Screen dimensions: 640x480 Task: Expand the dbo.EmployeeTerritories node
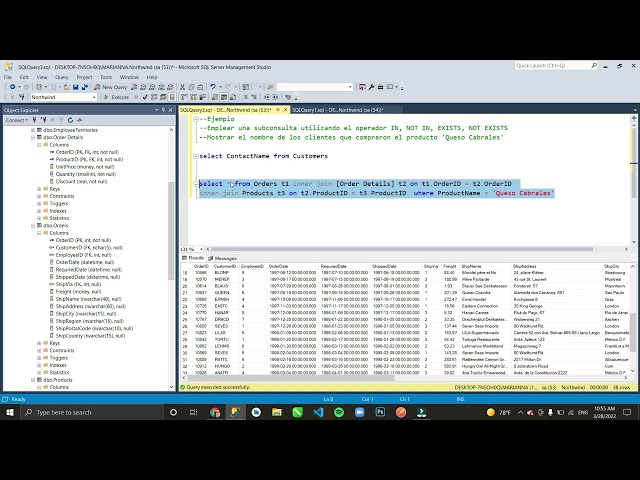click(x=33, y=130)
